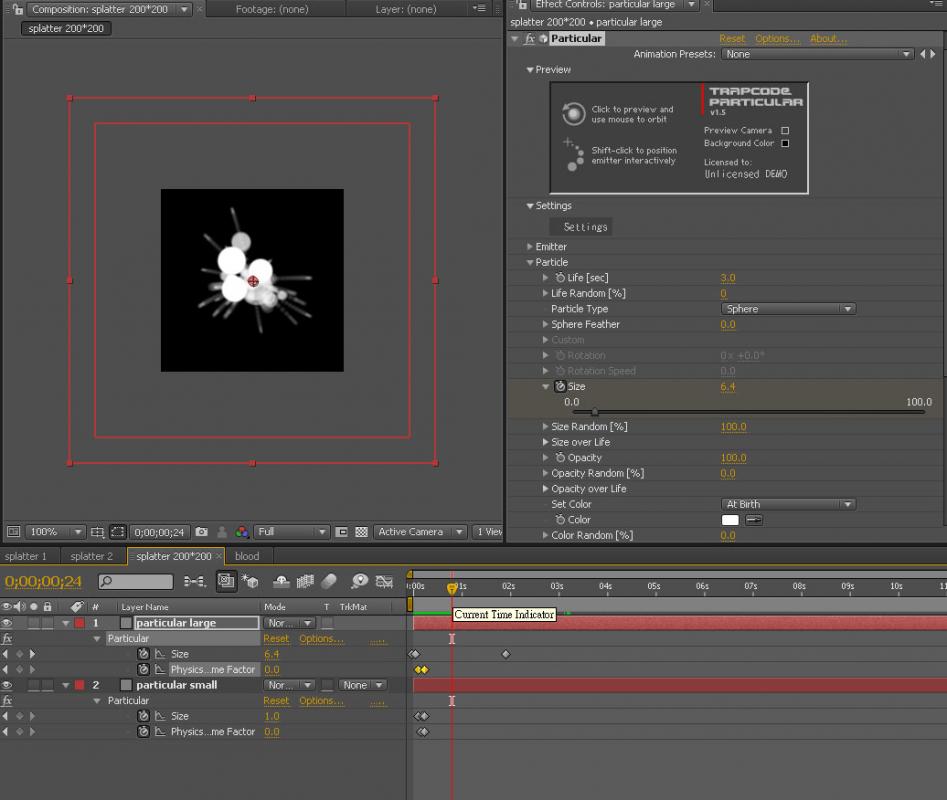Click the snapshot camera icon in viewer
The height and width of the screenshot is (800, 947).
(x=202, y=532)
